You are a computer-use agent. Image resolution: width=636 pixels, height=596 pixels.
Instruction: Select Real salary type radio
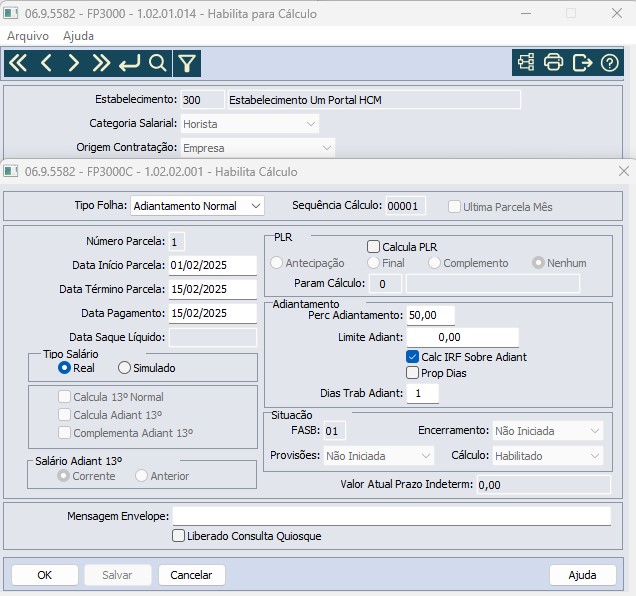click(64, 368)
